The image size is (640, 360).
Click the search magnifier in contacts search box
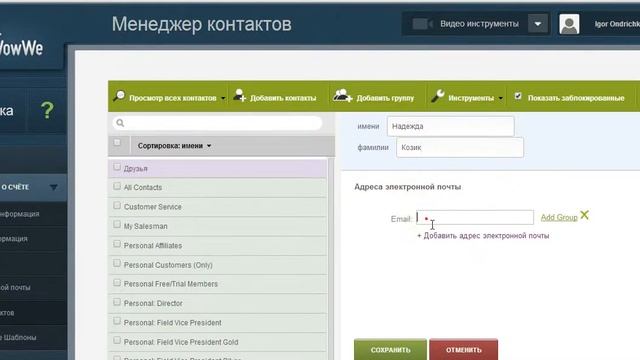(x=120, y=123)
